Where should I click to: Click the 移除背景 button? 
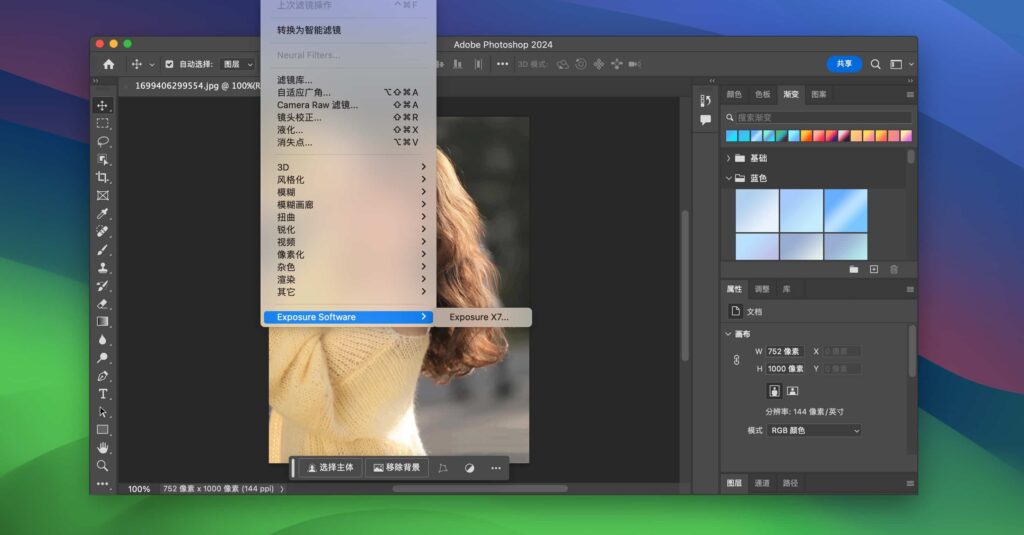[x=397, y=468]
